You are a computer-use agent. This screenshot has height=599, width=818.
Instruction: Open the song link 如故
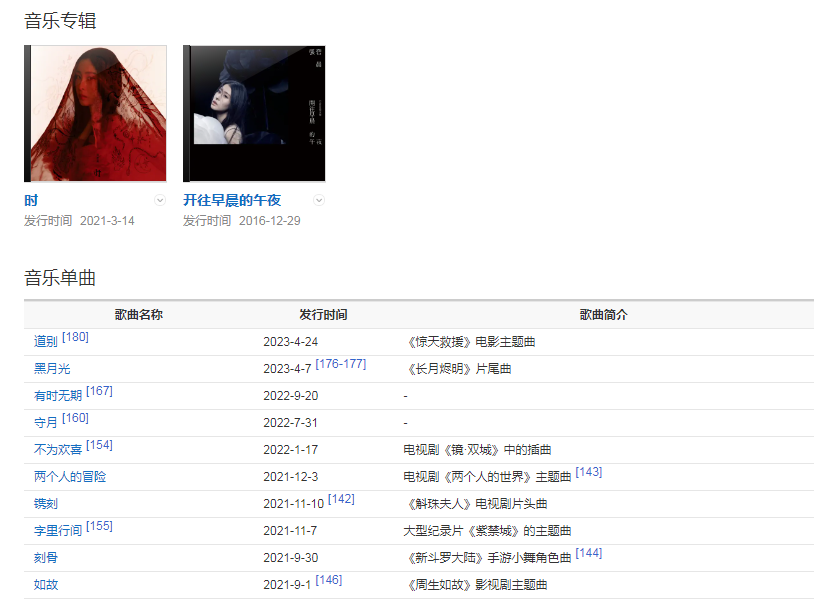pos(46,585)
